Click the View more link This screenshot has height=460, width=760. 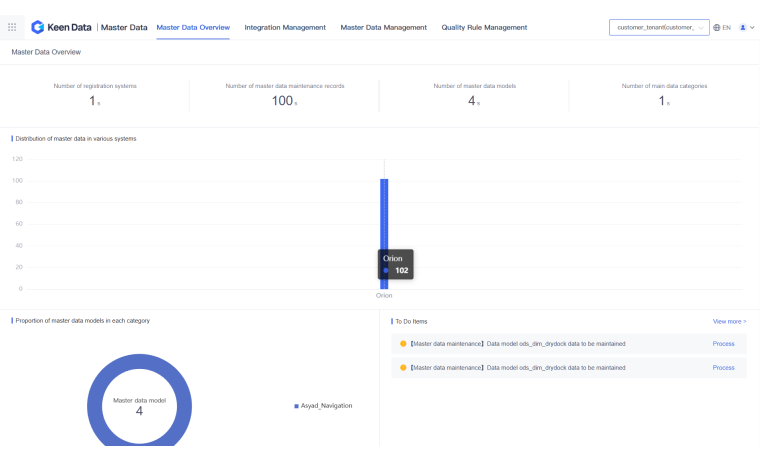point(729,321)
